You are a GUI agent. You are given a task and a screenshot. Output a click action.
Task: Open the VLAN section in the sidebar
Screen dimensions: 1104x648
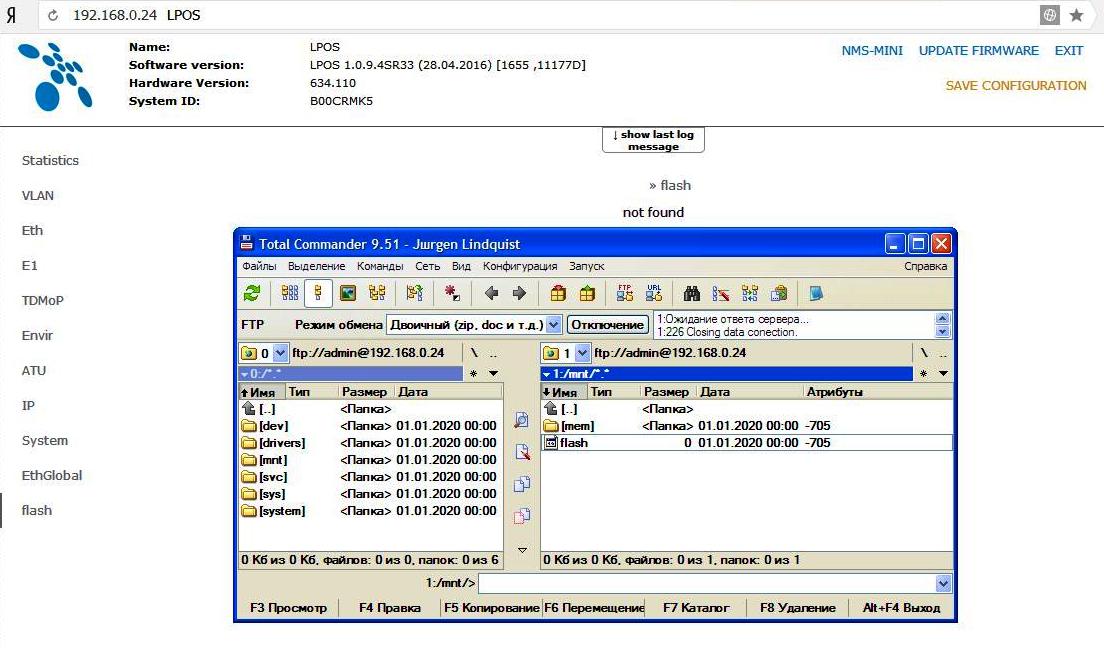[38, 196]
